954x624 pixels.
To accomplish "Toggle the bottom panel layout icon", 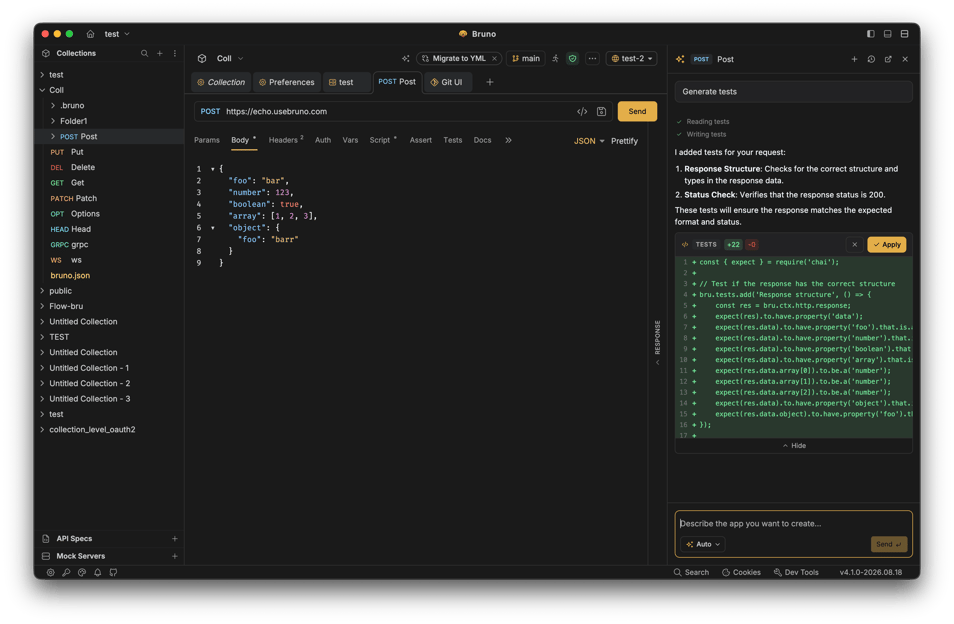I will coord(888,34).
